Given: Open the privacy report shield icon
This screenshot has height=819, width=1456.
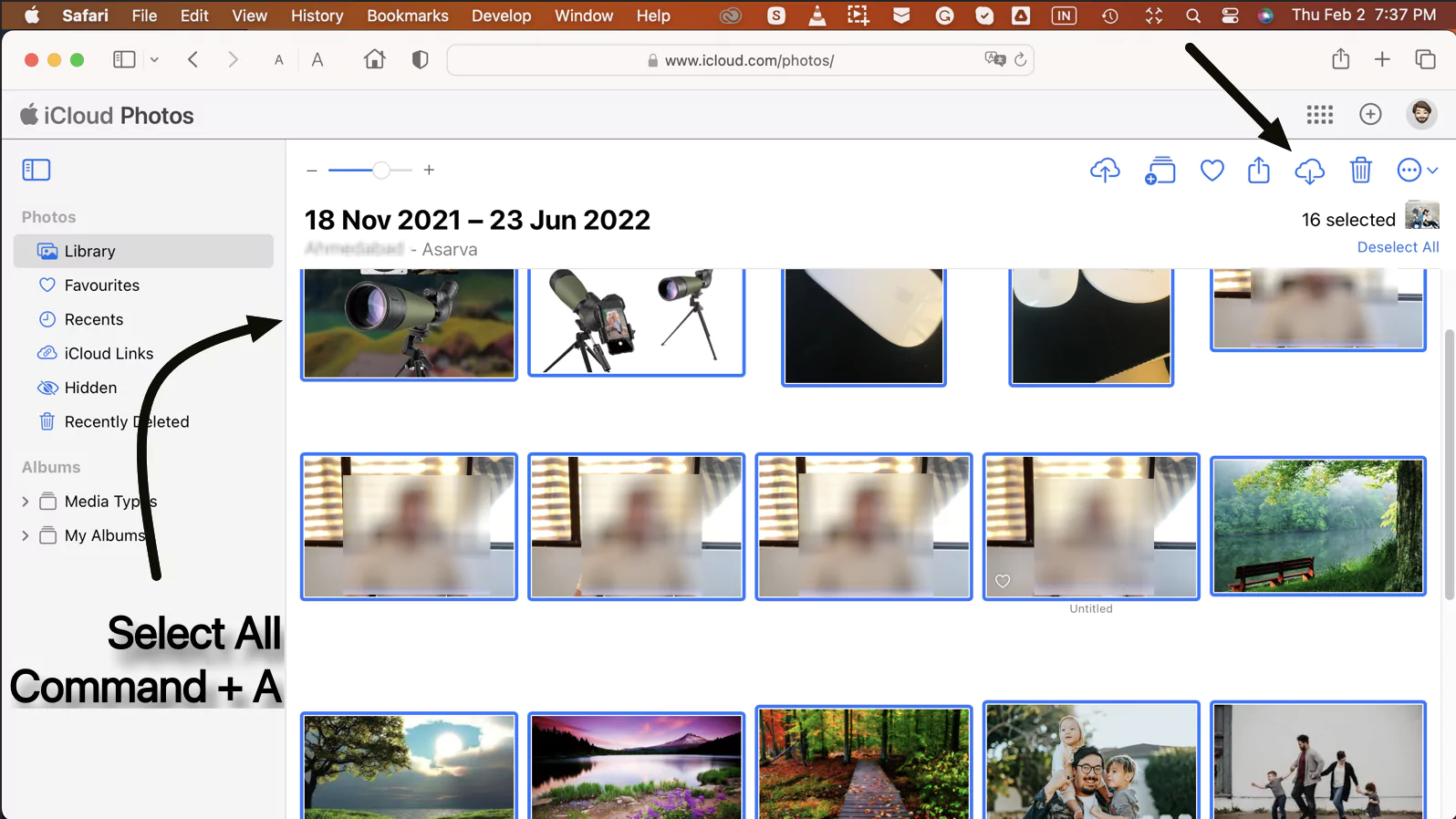Looking at the screenshot, I should pos(420,59).
